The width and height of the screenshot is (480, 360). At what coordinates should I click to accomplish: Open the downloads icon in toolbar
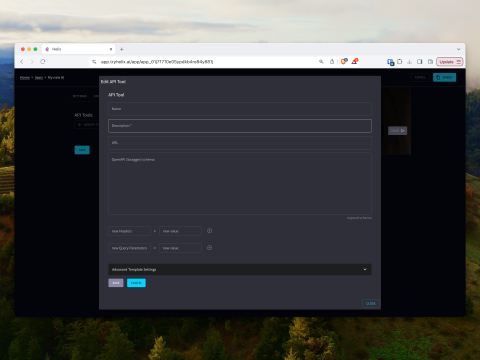coord(410,62)
